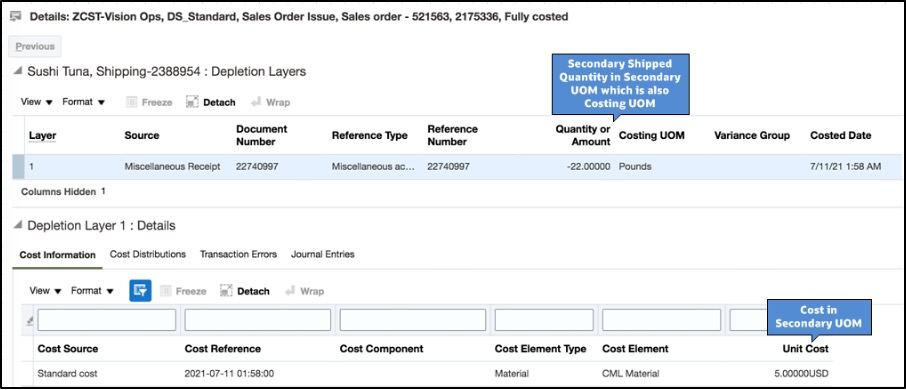Click the Reference Type column header

369,135
